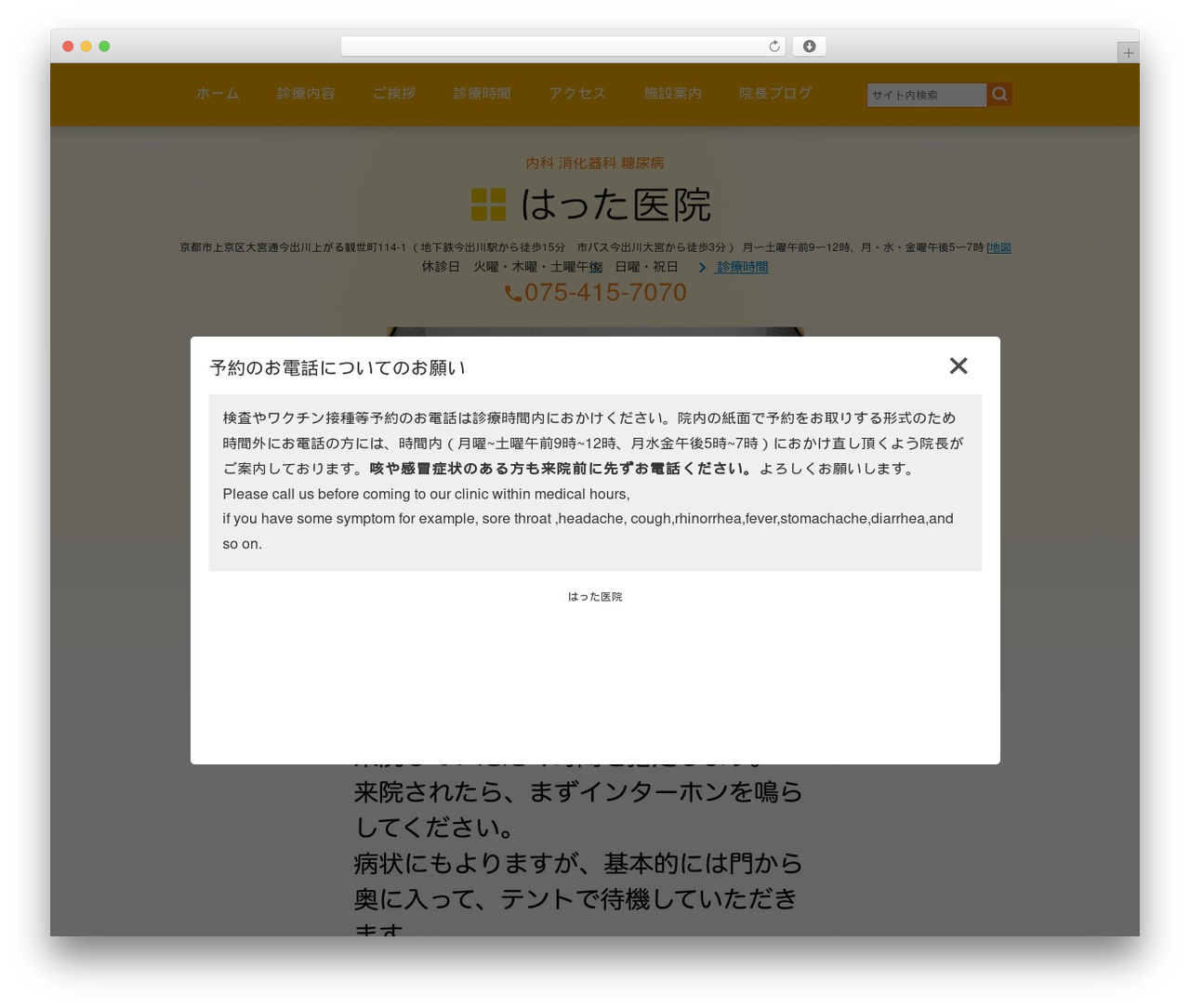Image resolution: width=1190 pixels, height=1008 pixels.
Task: Click the bold 咳や感冒症状 sentence in popup
Action: click(562, 469)
